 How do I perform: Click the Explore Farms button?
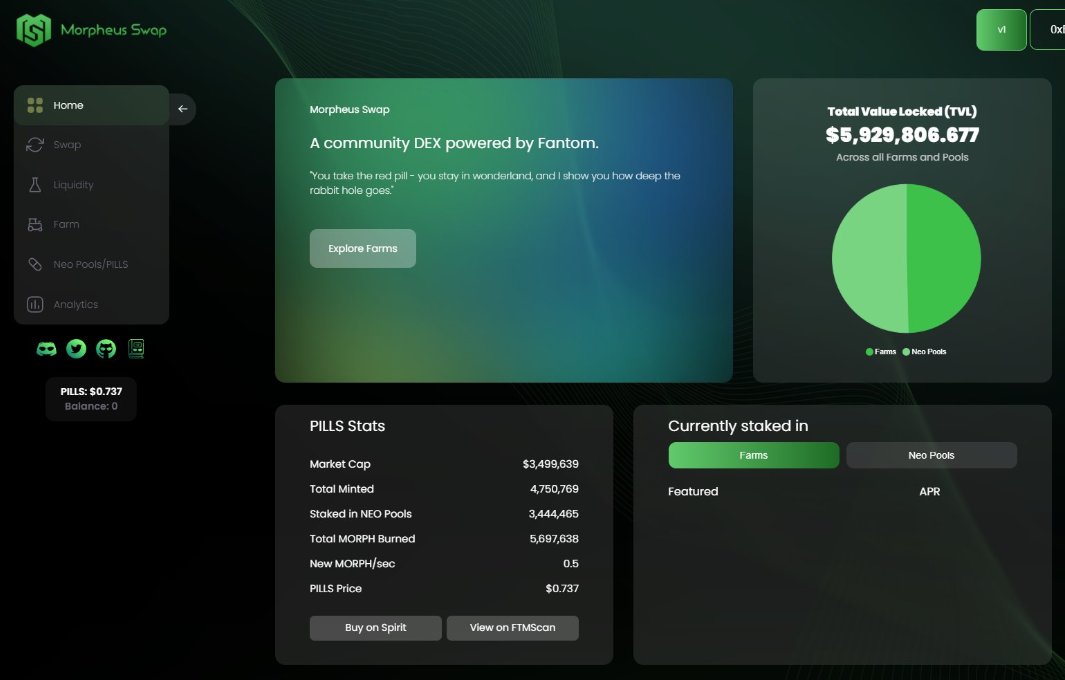363,249
